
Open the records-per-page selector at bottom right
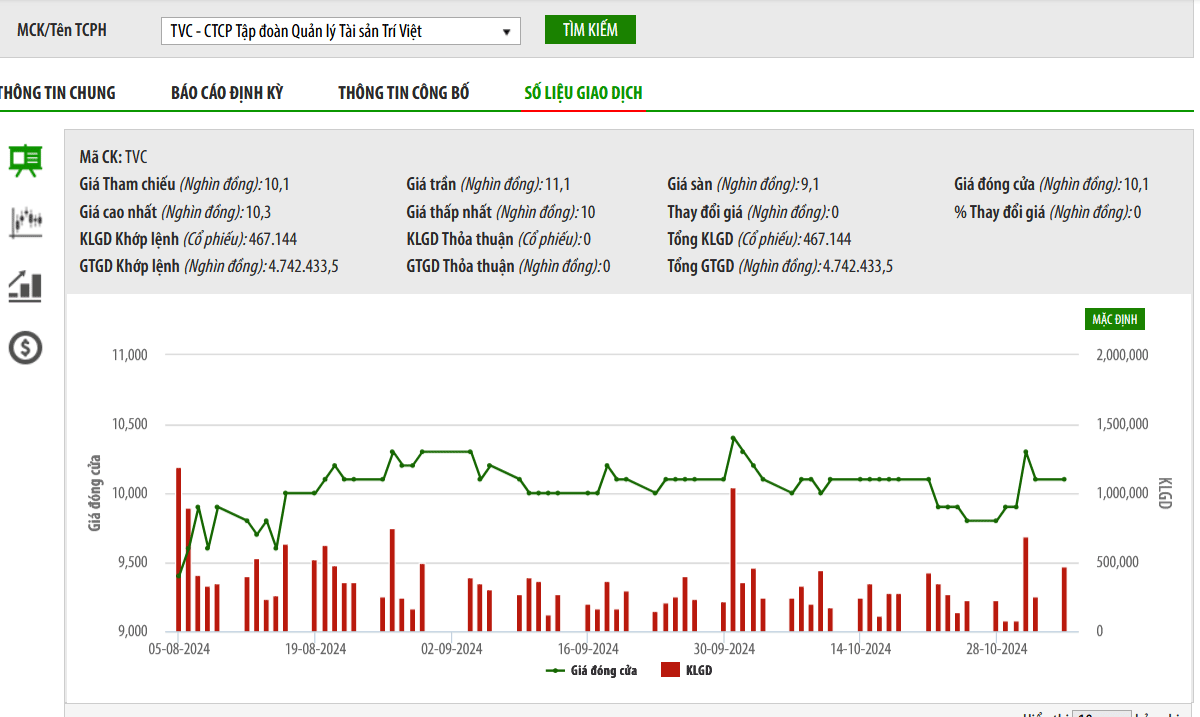coord(1101,714)
